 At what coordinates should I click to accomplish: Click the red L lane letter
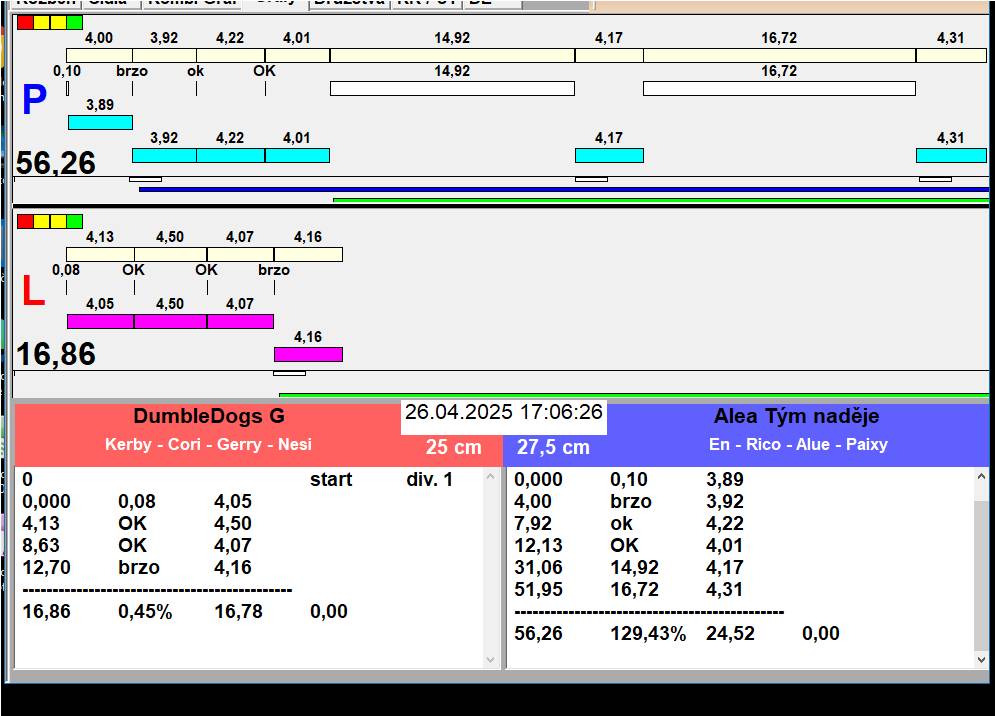coord(33,291)
